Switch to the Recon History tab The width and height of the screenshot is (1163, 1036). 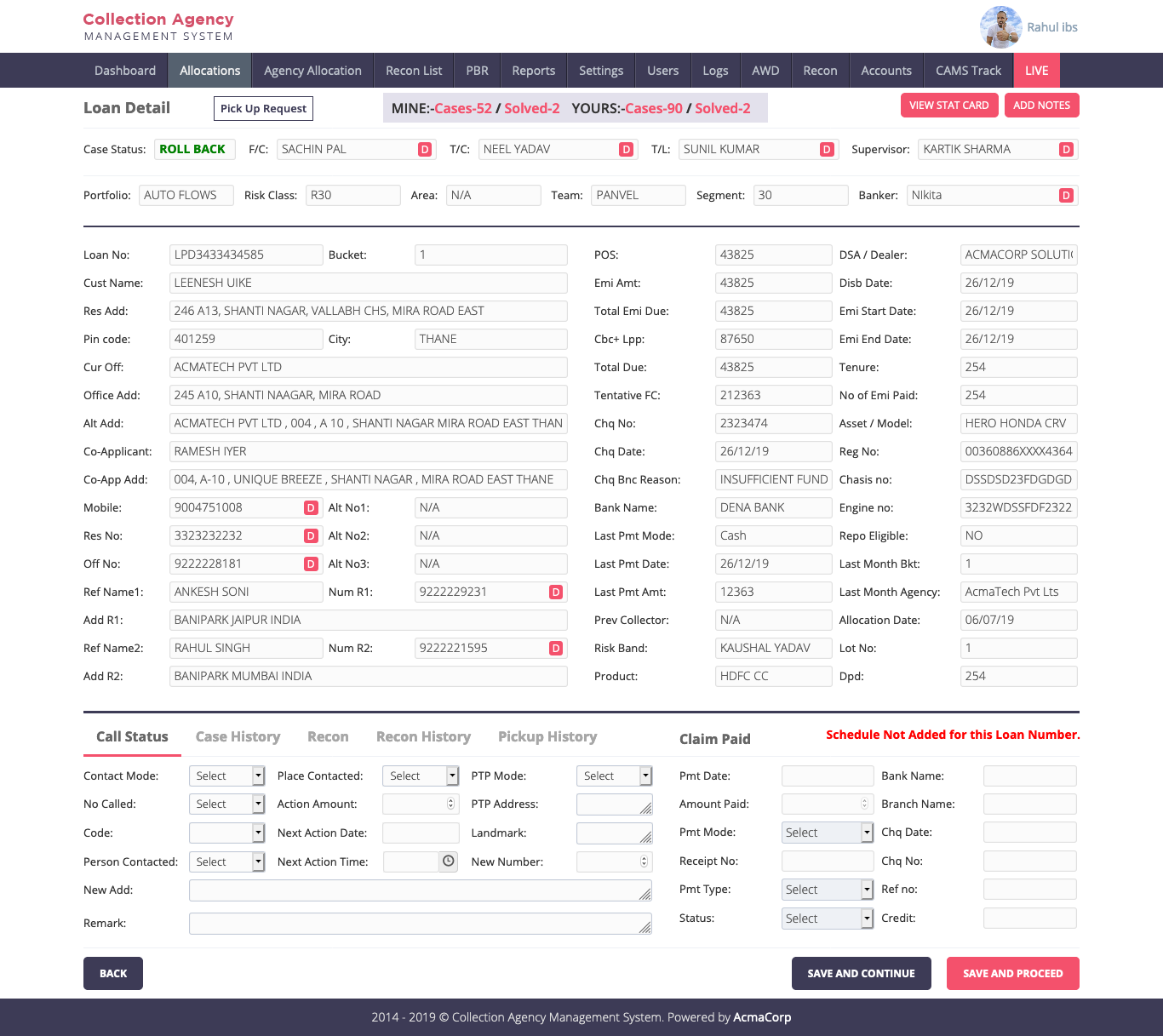tap(423, 737)
